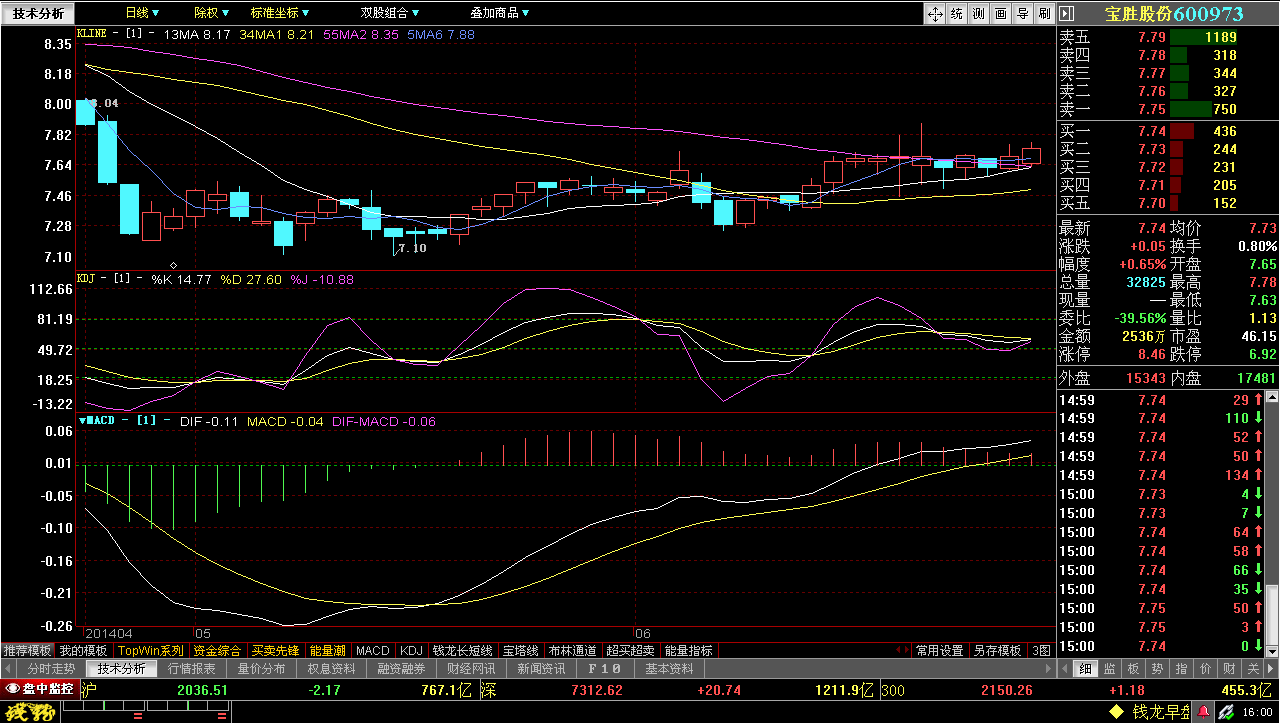Click the 价 price icon below tick list
The height and width of the screenshot is (723, 1280).
coord(1204,668)
